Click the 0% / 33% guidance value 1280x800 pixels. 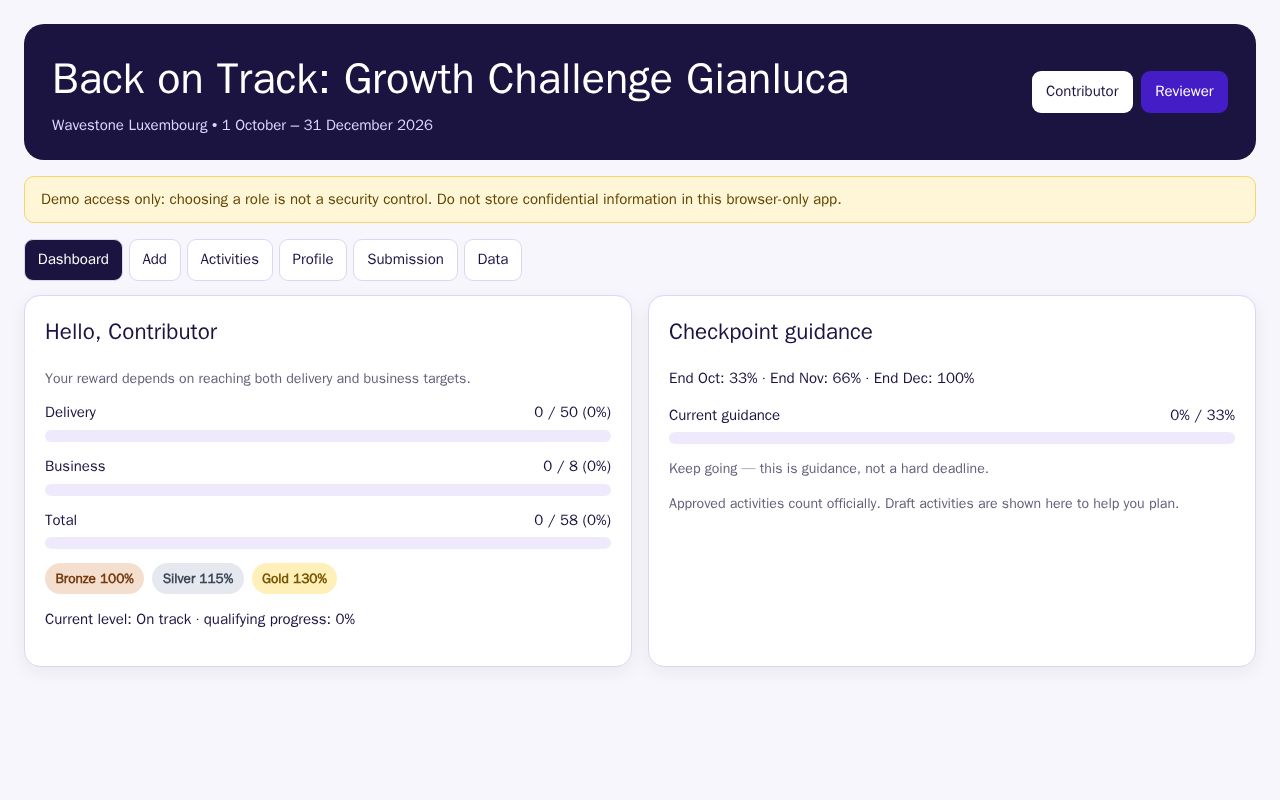pyautogui.click(x=1202, y=416)
